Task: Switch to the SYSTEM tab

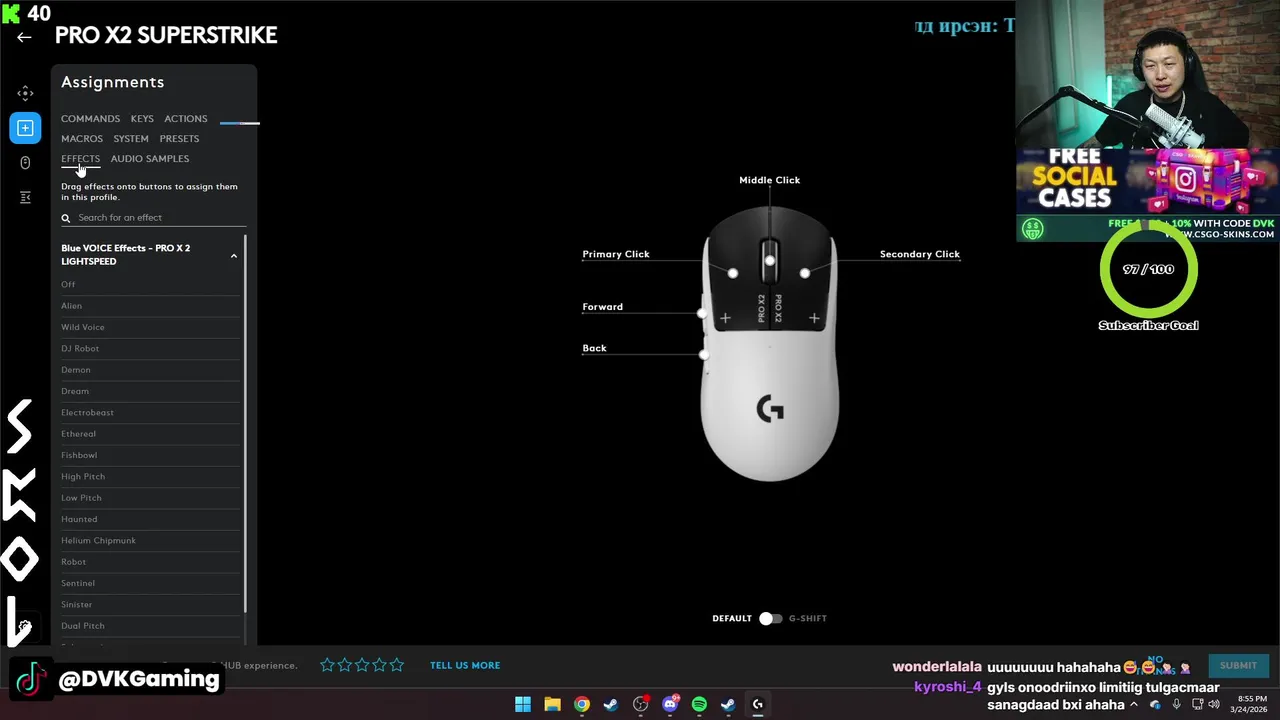Action: pos(131,139)
